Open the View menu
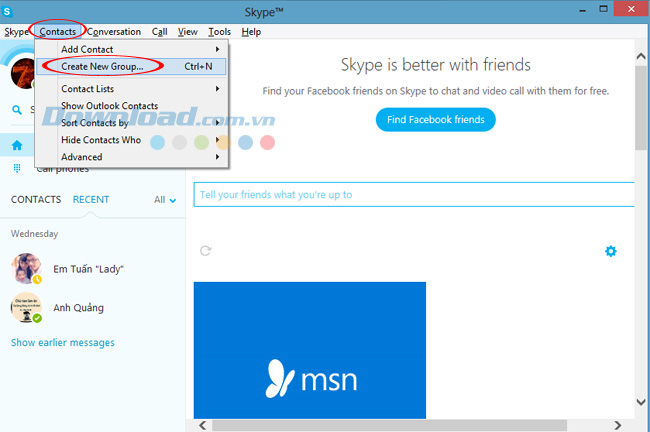This screenshot has height=432, width=650. pyautogui.click(x=187, y=32)
